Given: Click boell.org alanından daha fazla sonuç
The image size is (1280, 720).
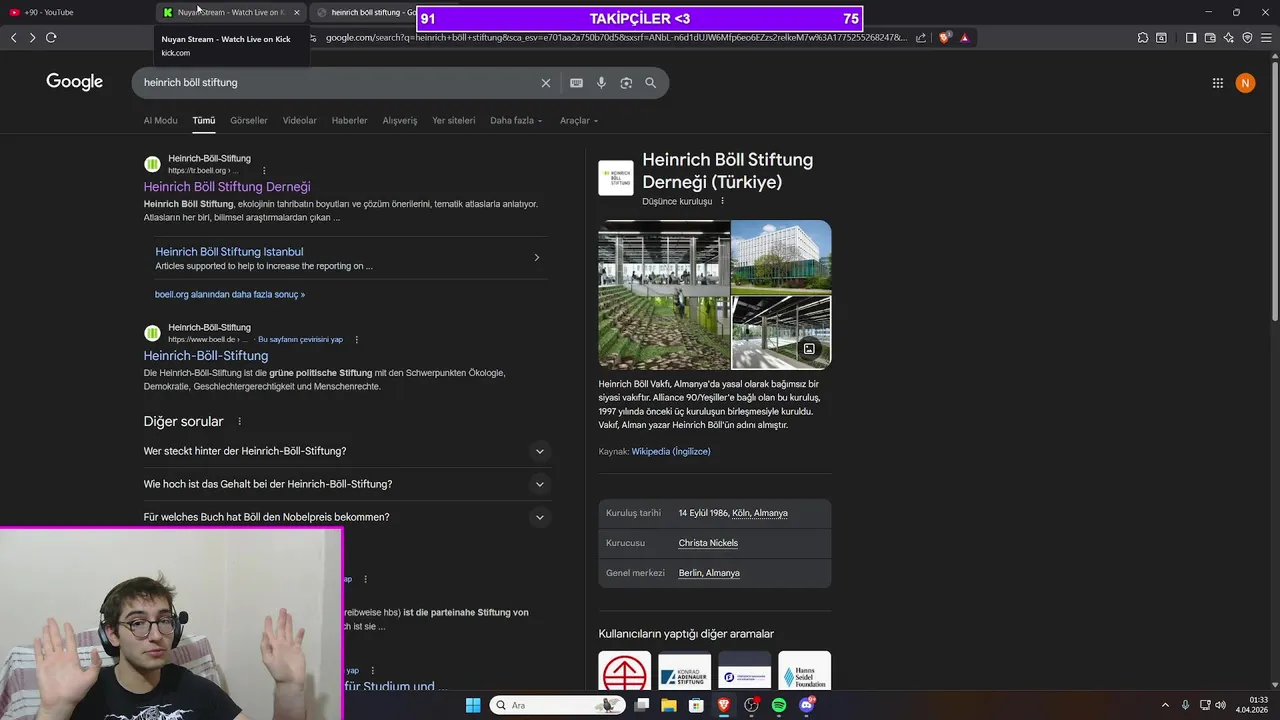Looking at the screenshot, I should 230,295.
